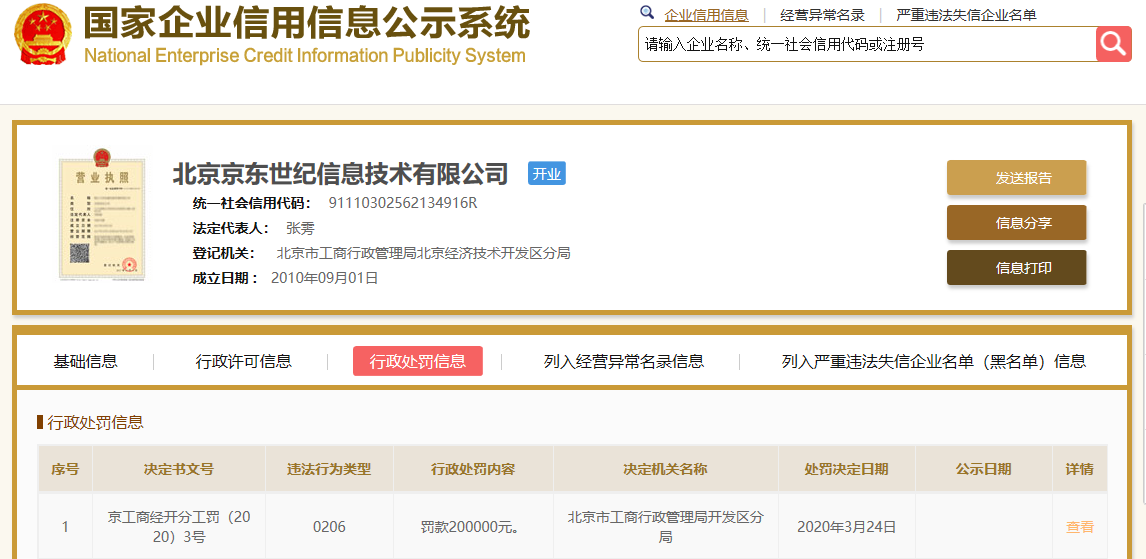Select the 严重违法失信企业名单 search category
1146x559 pixels.
coord(966,15)
